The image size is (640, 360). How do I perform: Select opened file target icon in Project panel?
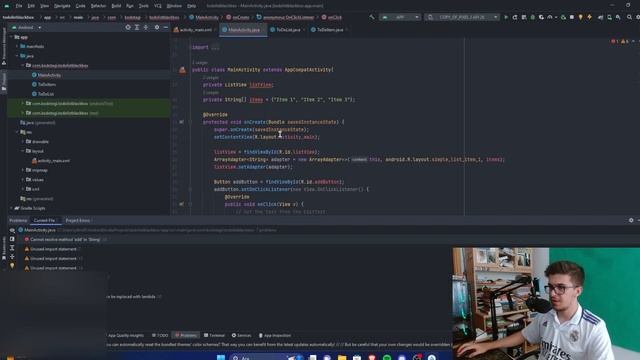(128, 27)
